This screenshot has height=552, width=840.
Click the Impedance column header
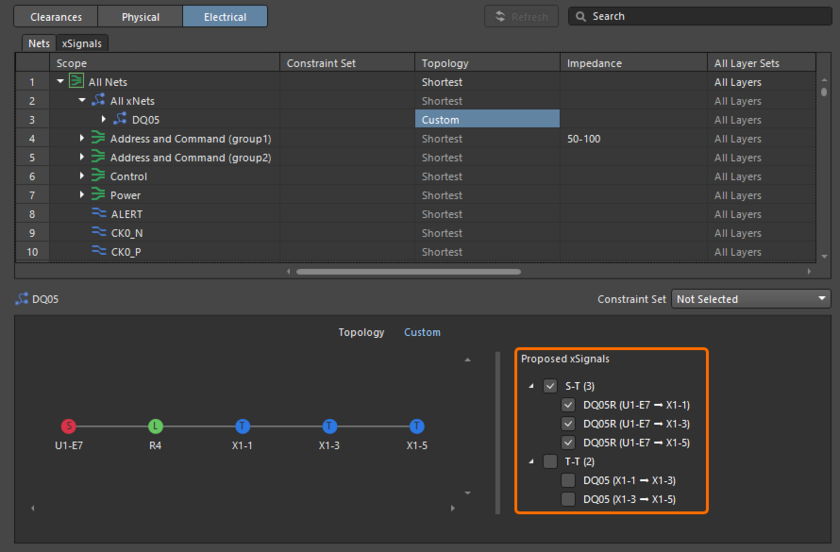coord(634,63)
